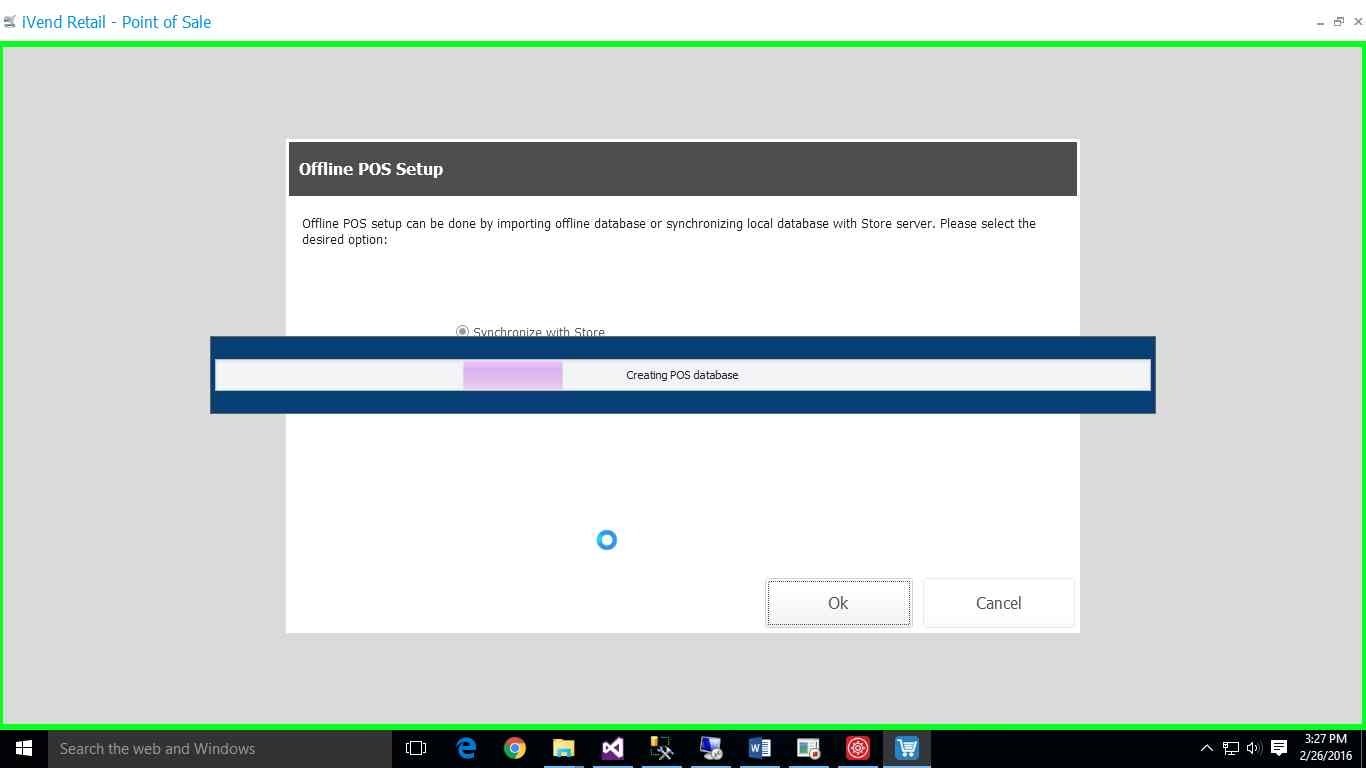Screen dimensions: 1366x768
Task: Click the iVend Retail app icon in title bar
Action: (x=10, y=22)
